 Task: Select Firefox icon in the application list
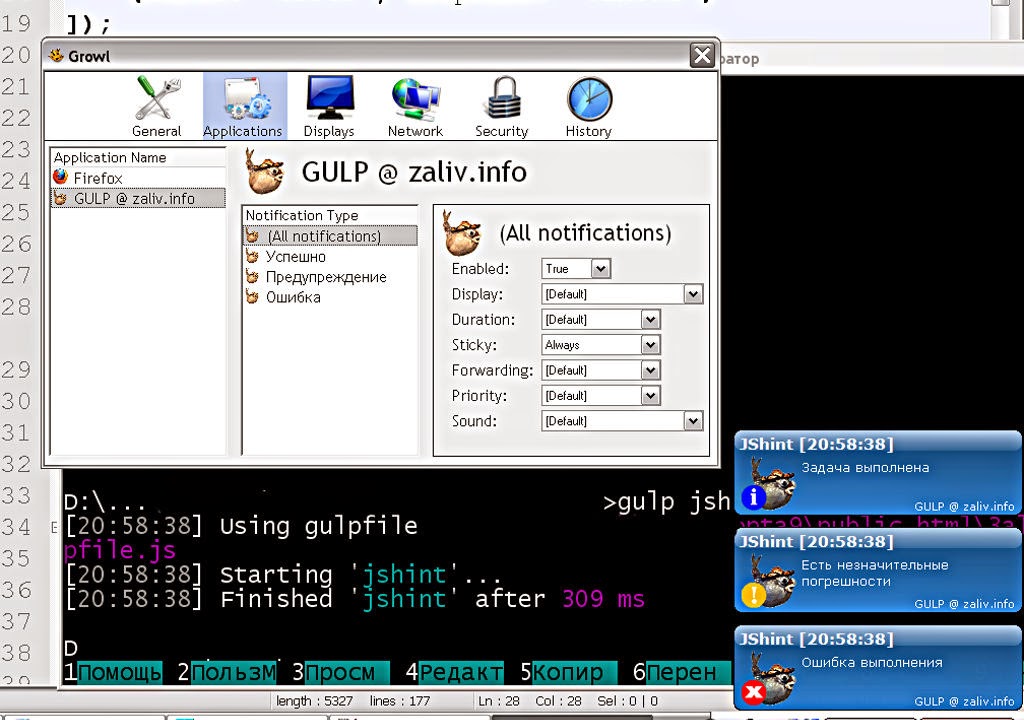pyautogui.click(x=60, y=177)
